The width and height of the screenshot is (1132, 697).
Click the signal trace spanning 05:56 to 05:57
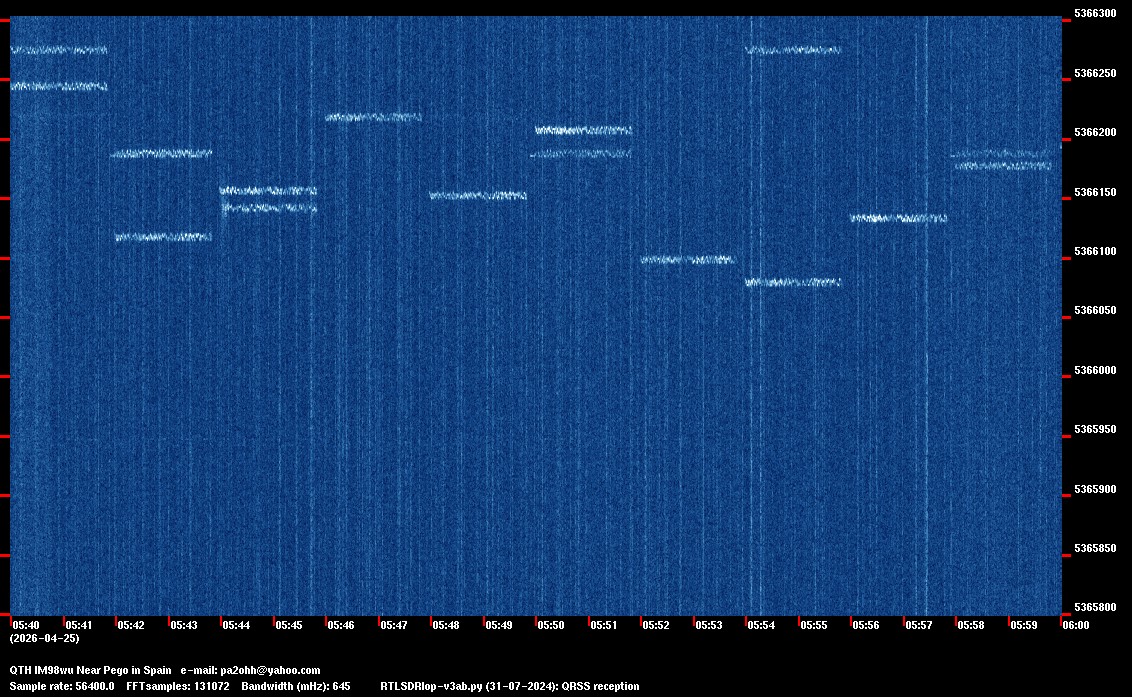pos(898,218)
